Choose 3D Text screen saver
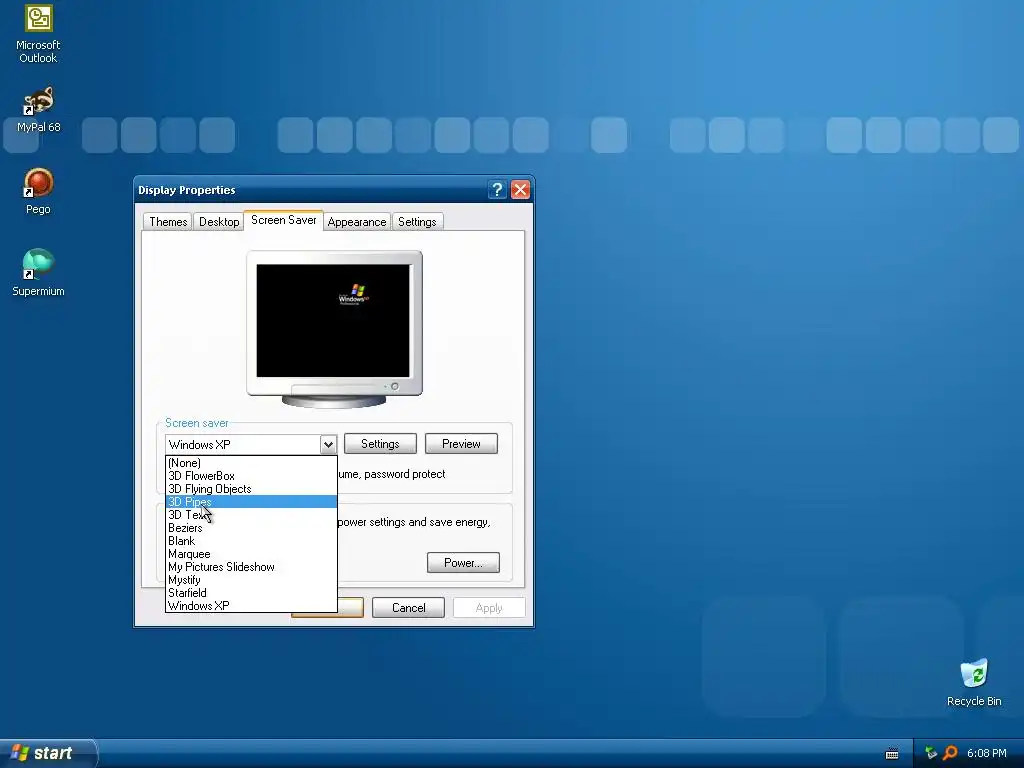Image resolution: width=1024 pixels, height=768 pixels. tap(251, 515)
